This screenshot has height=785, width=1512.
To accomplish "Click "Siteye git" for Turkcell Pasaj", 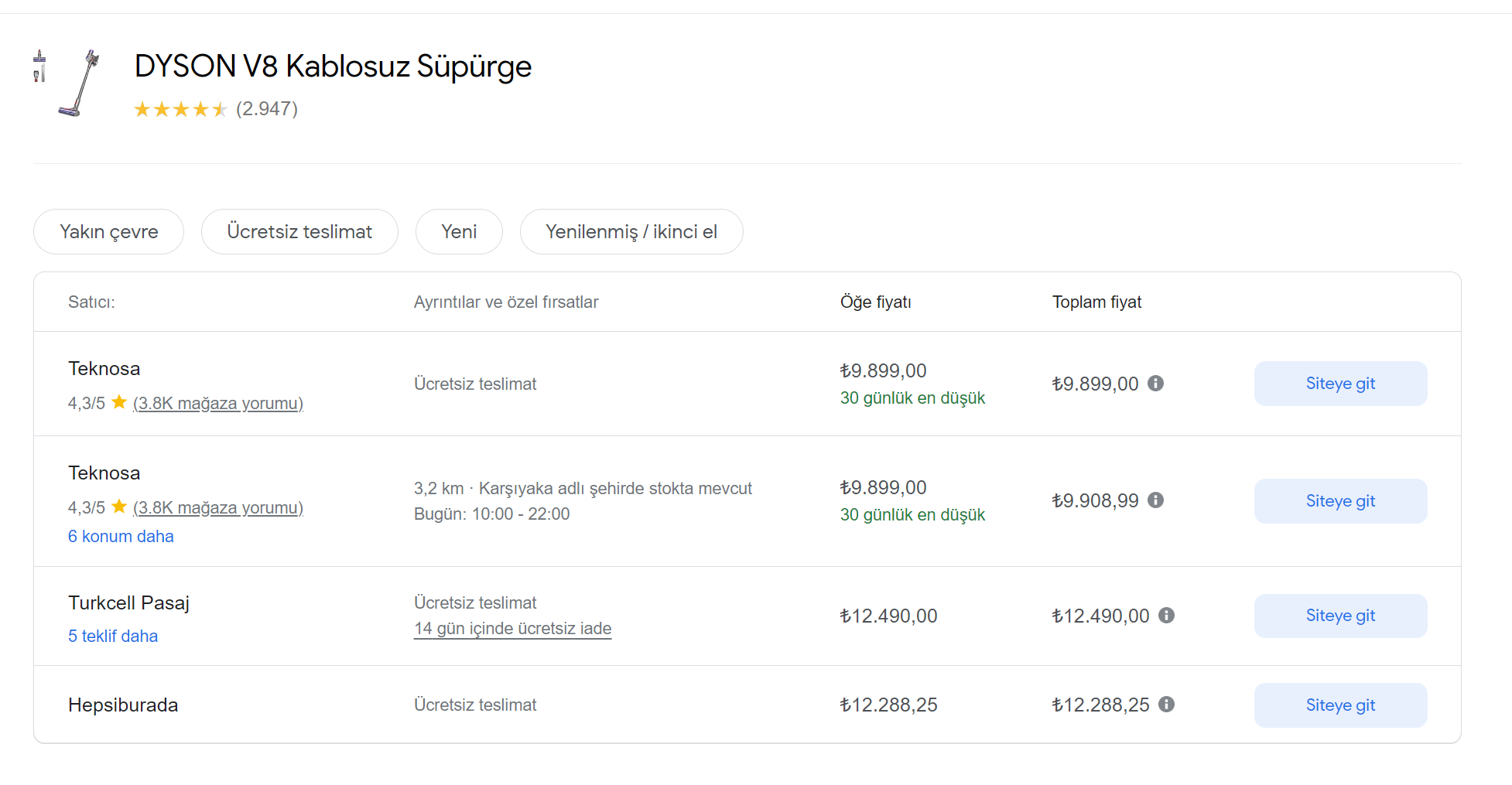I will click(x=1340, y=616).
